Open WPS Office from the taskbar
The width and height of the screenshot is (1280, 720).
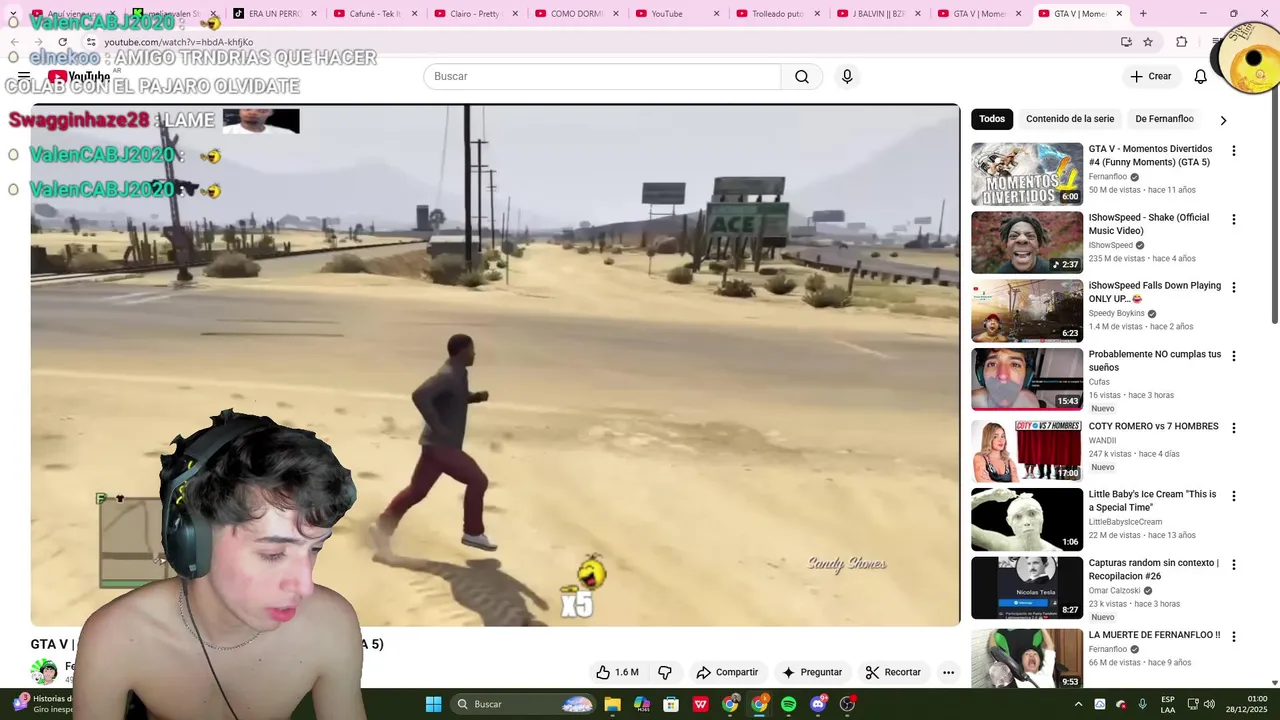[700, 704]
